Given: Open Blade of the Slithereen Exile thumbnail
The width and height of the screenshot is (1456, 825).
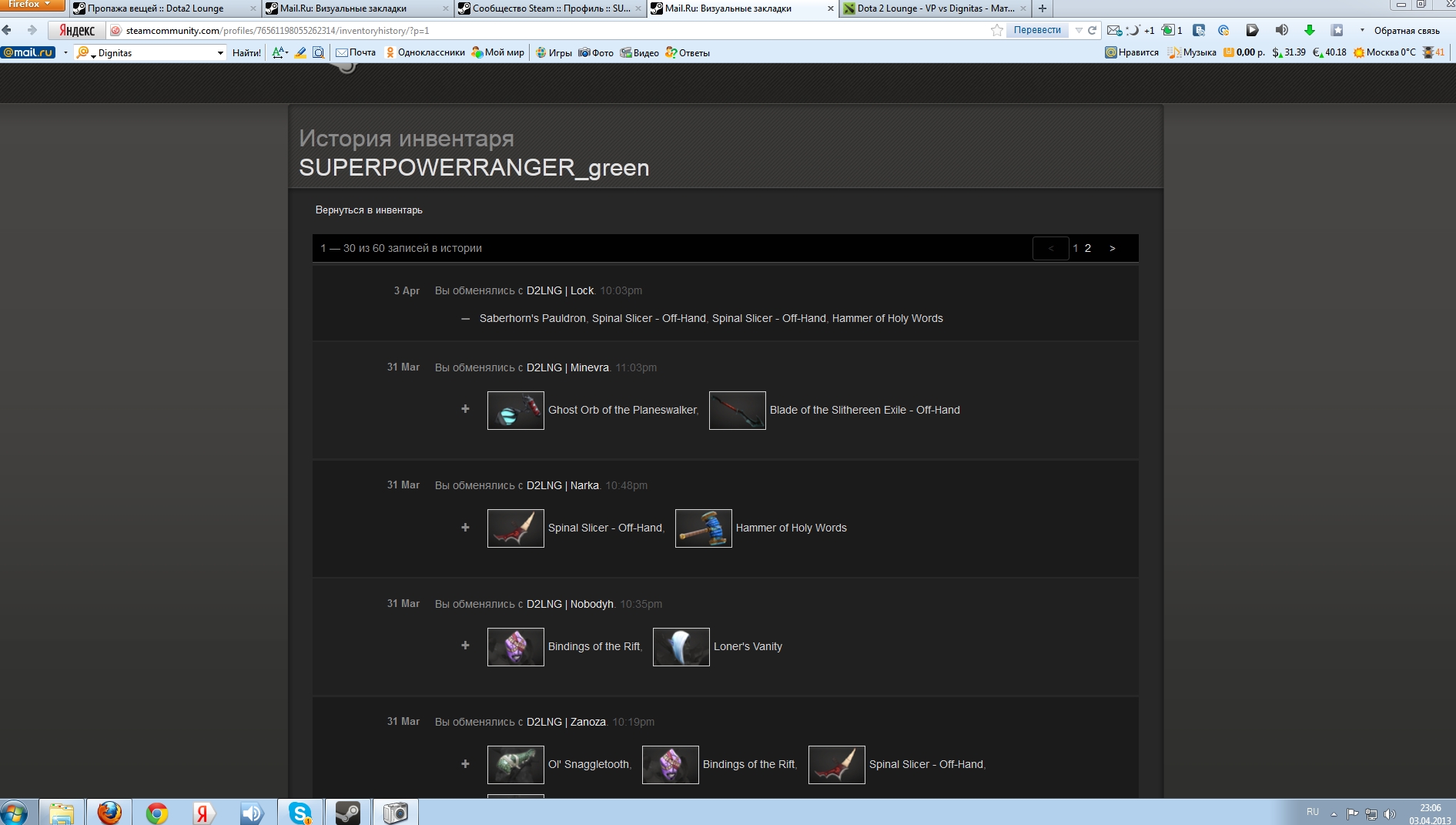Looking at the screenshot, I should (x=738, y=411).
